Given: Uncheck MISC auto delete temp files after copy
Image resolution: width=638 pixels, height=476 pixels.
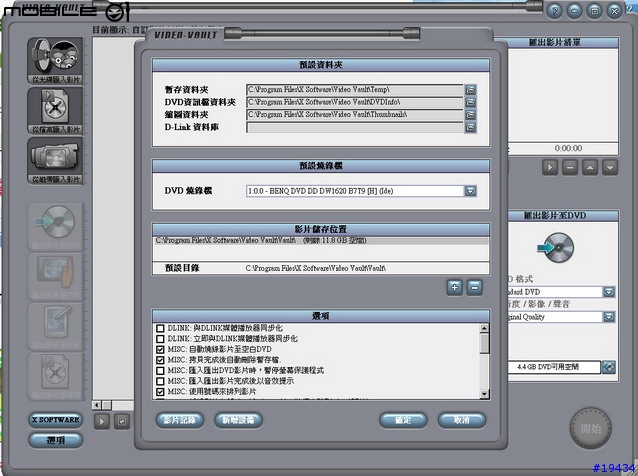Looking at the screenshot, I should click(x=160, y=360).
